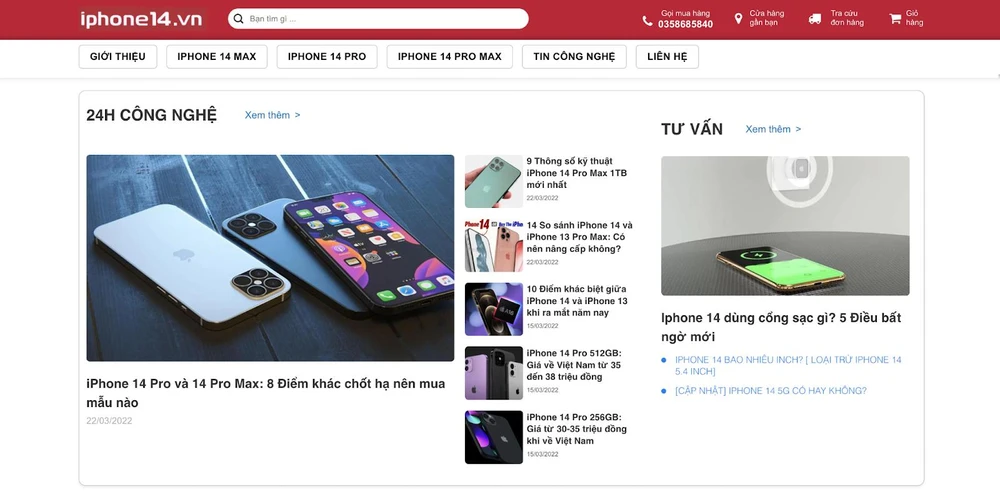This screenshot has width=1000, height=492.
Task: Focus the "Bạn tìm gì" search field
Action: 378,19
